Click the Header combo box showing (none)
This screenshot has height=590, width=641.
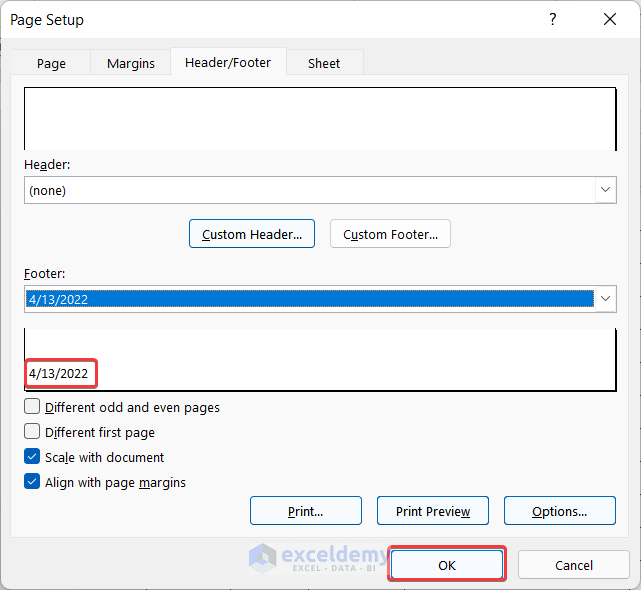[x=308, y=190]
